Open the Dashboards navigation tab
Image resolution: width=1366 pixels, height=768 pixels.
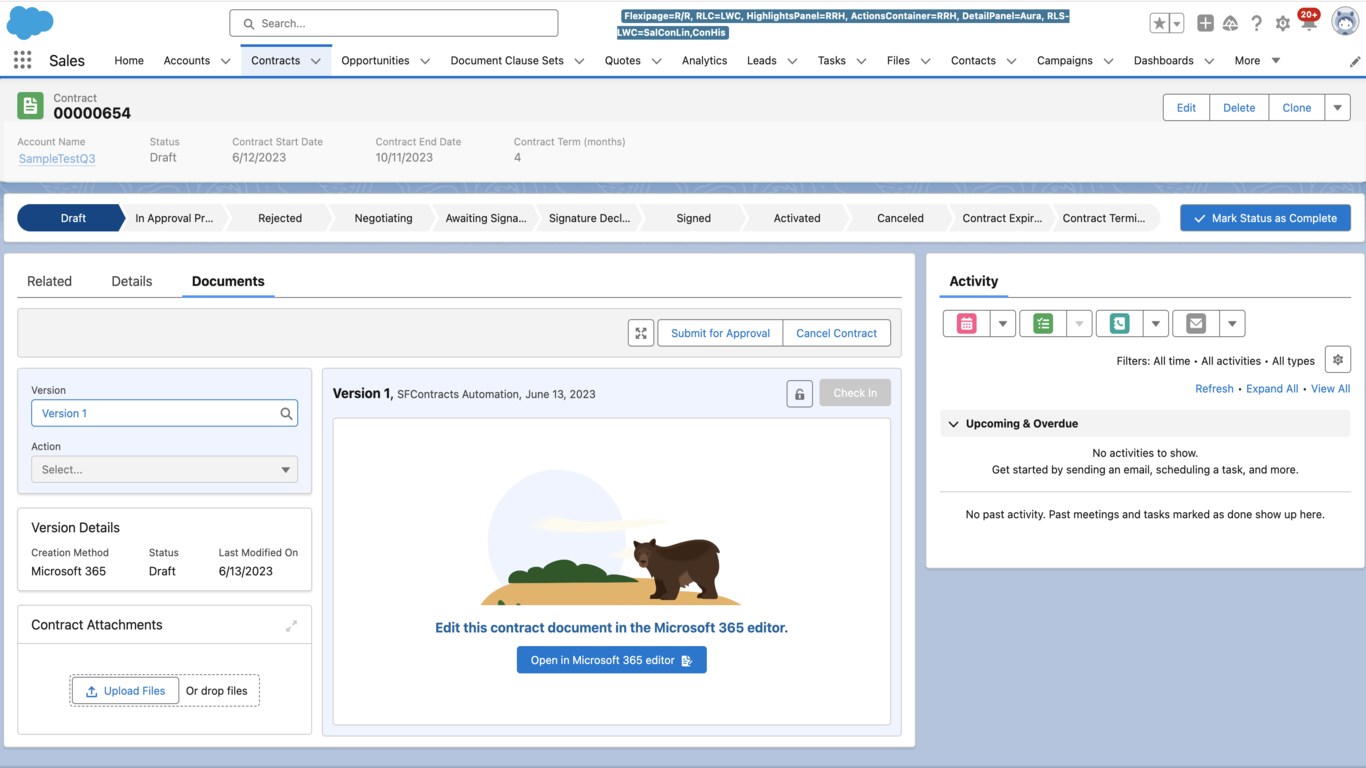pos(1163,61)
